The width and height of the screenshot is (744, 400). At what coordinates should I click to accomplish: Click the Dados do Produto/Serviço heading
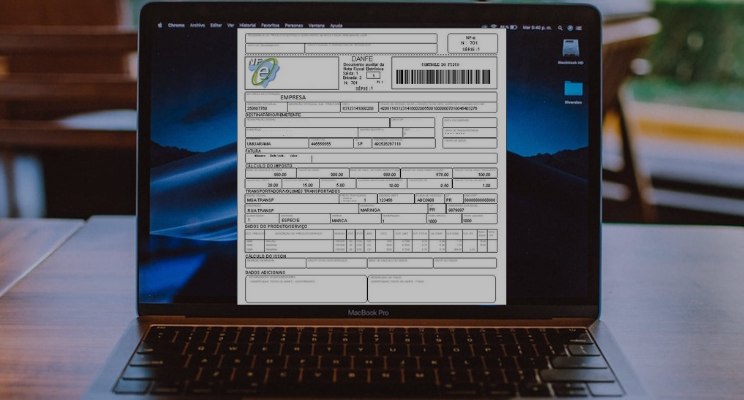click(276, 226)
